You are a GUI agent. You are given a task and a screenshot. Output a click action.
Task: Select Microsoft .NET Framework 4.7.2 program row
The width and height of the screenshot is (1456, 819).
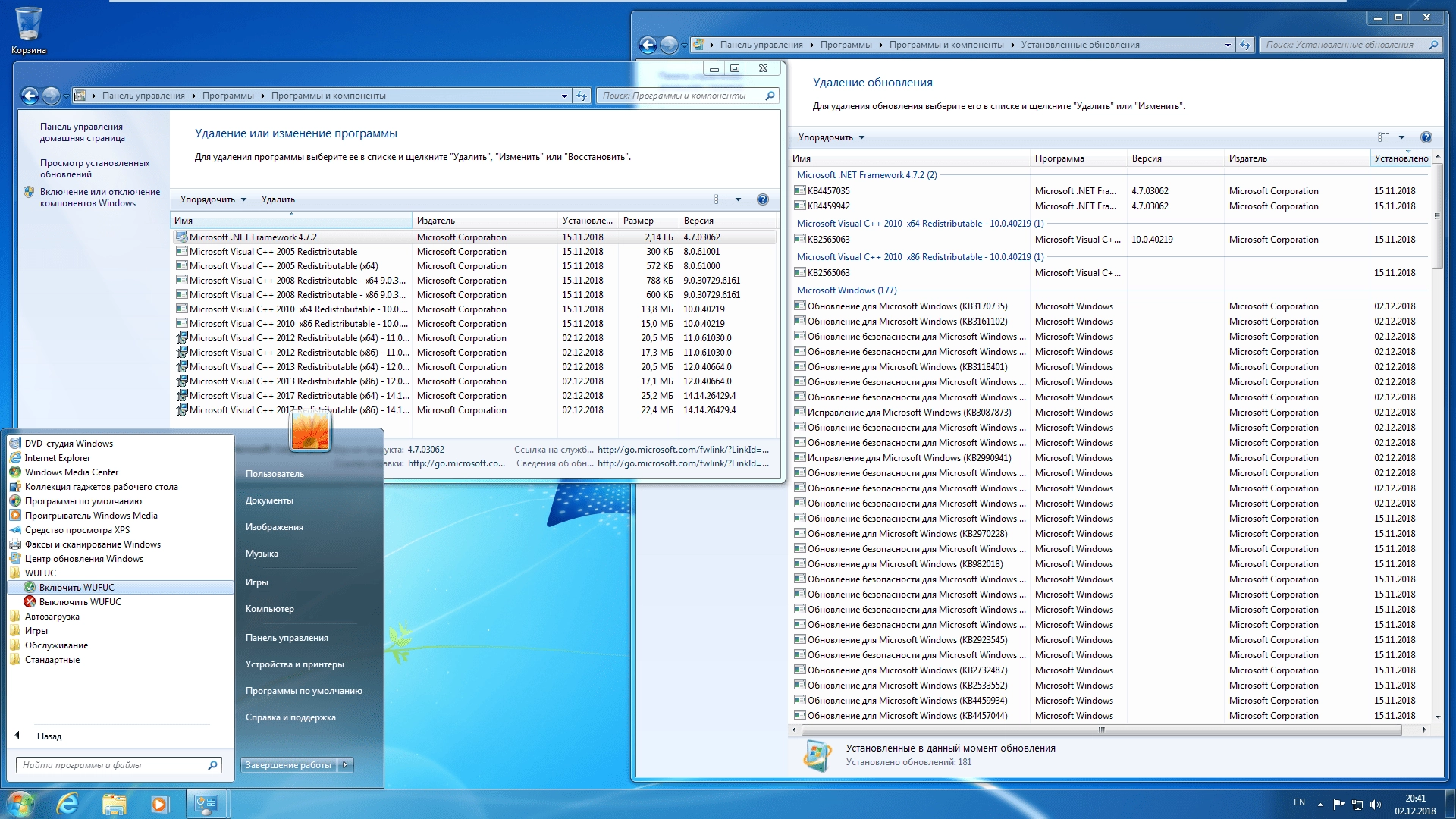click(x=475, y=237)
